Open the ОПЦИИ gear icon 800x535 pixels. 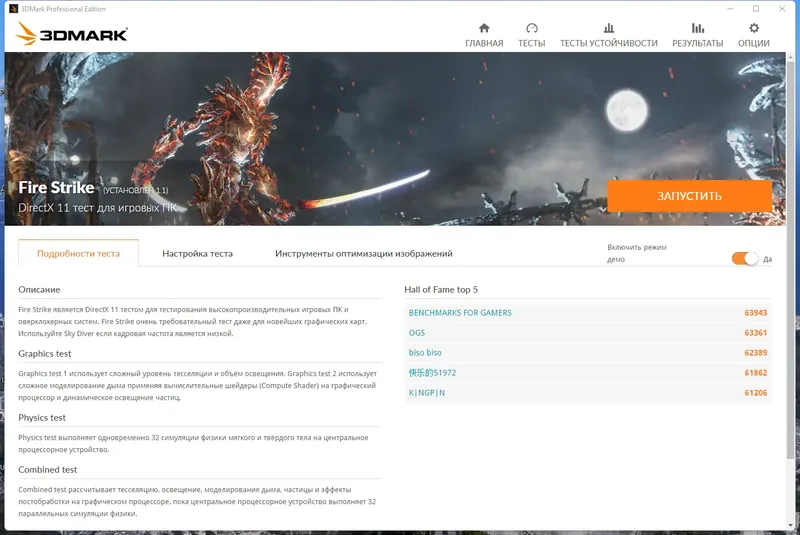pyautogui.click(x=754, y=28)
